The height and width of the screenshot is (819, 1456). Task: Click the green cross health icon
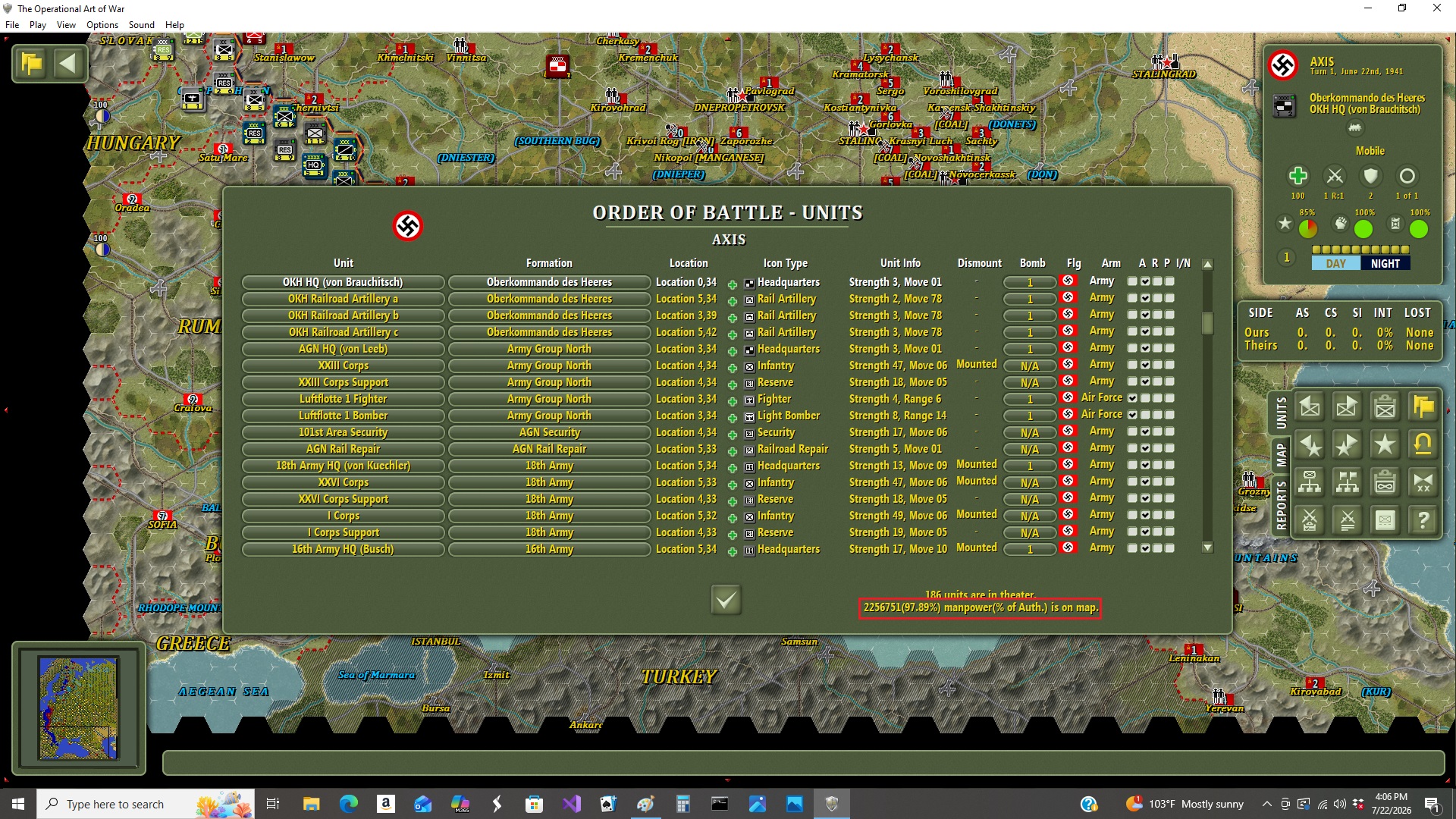pos(1298,176)
